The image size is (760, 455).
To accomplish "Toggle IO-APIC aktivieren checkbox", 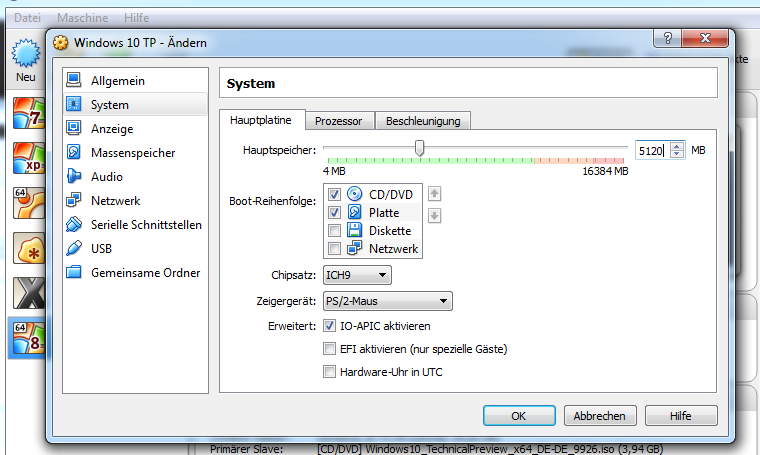I will (x=329, y=326).
